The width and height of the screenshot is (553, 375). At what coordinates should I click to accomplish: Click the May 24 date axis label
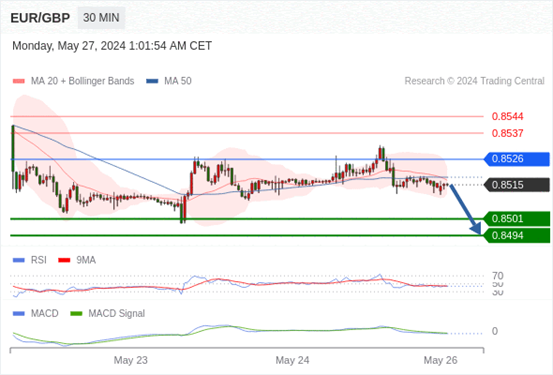pos(292,360)
